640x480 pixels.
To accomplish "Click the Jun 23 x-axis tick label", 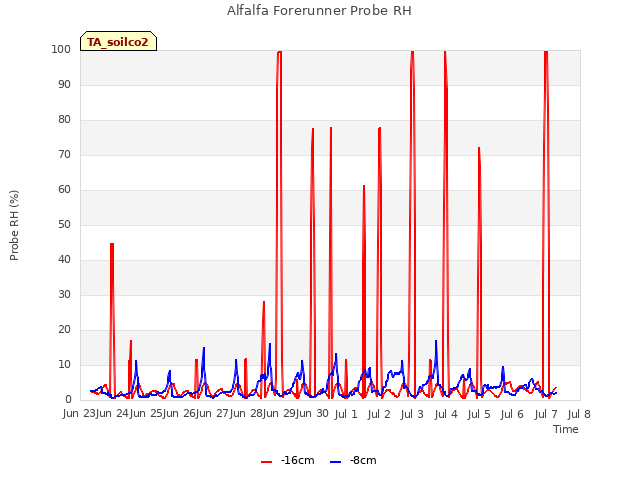I will click(80, 414).
